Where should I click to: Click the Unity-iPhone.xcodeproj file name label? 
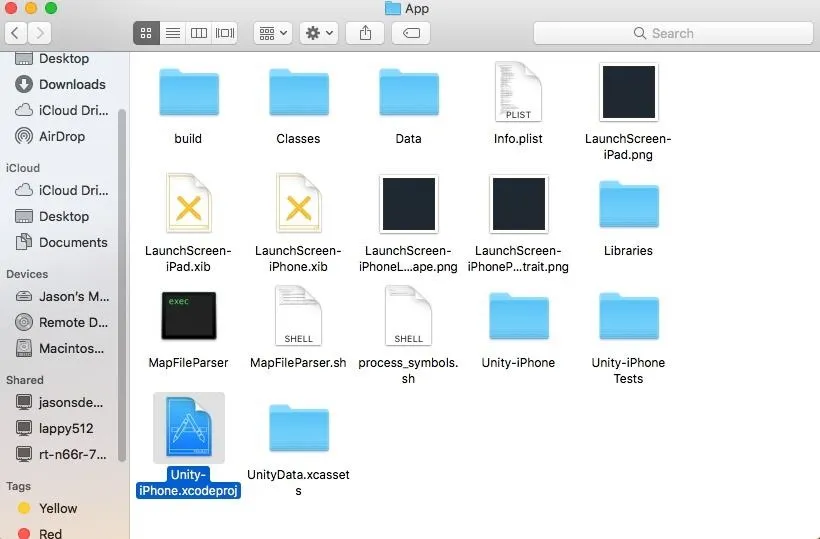tap(188, 483)
